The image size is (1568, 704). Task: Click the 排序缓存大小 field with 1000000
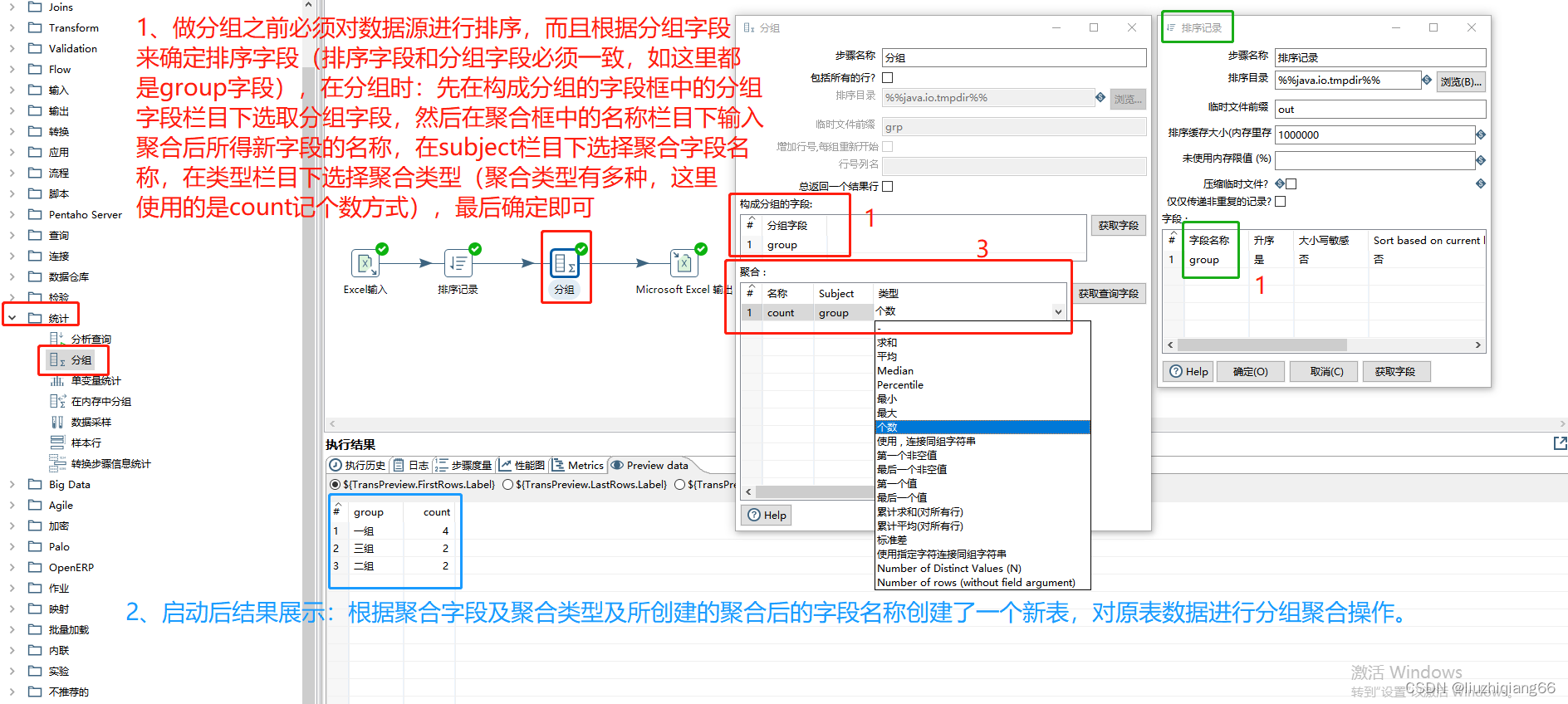(1374, 134)
